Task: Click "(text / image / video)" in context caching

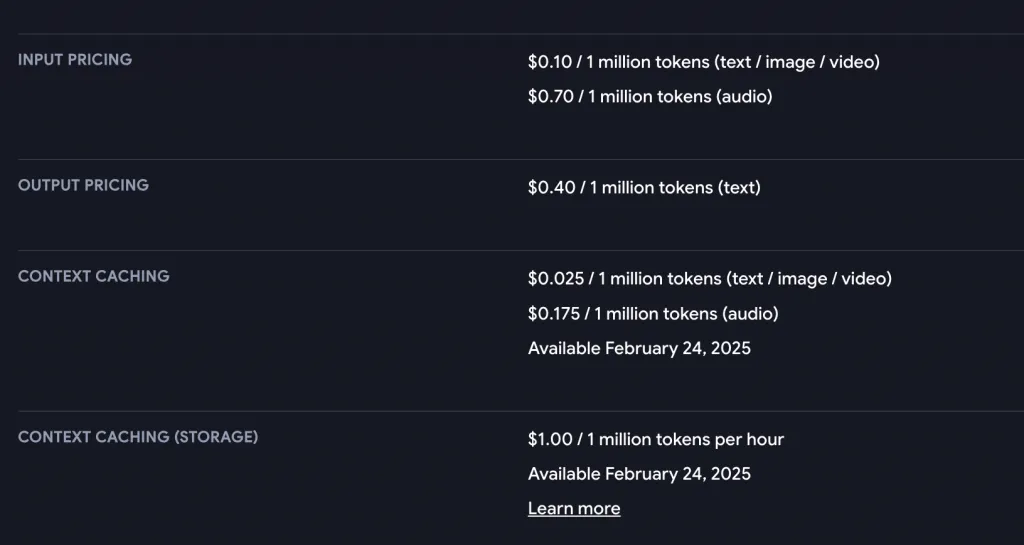Action: pyautogui.click(x=809, y=279)
